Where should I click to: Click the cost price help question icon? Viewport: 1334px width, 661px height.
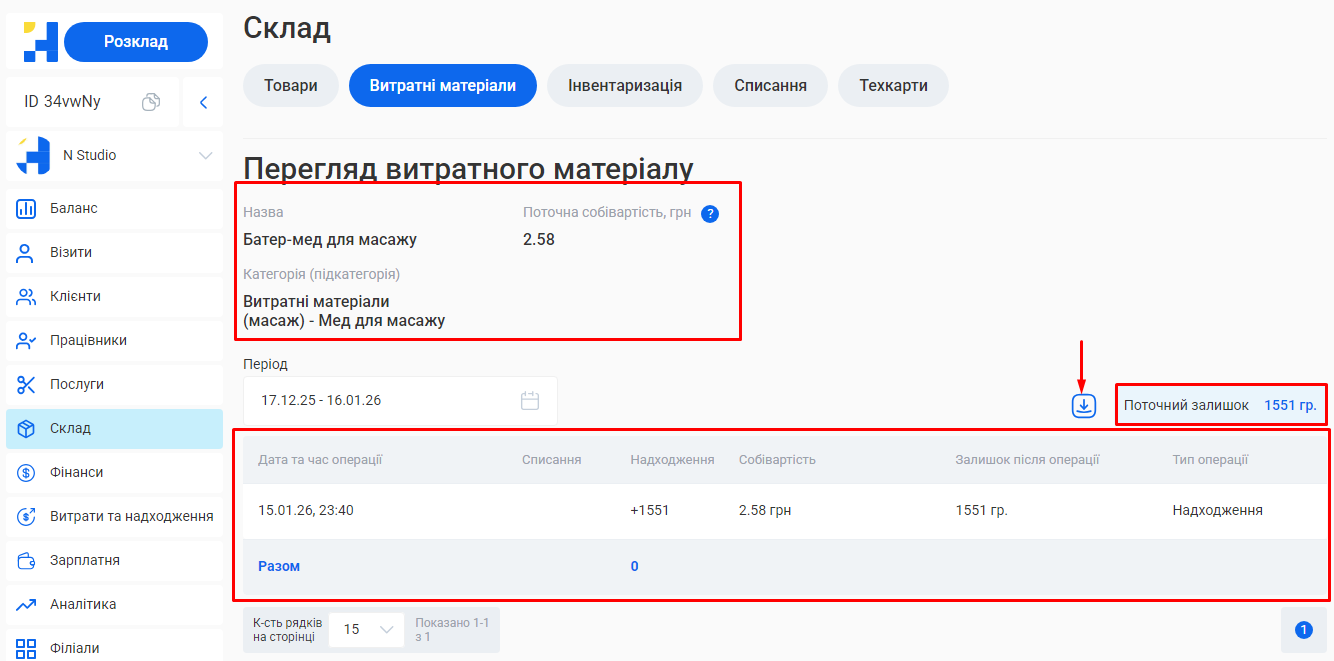[x=710, y=213]
